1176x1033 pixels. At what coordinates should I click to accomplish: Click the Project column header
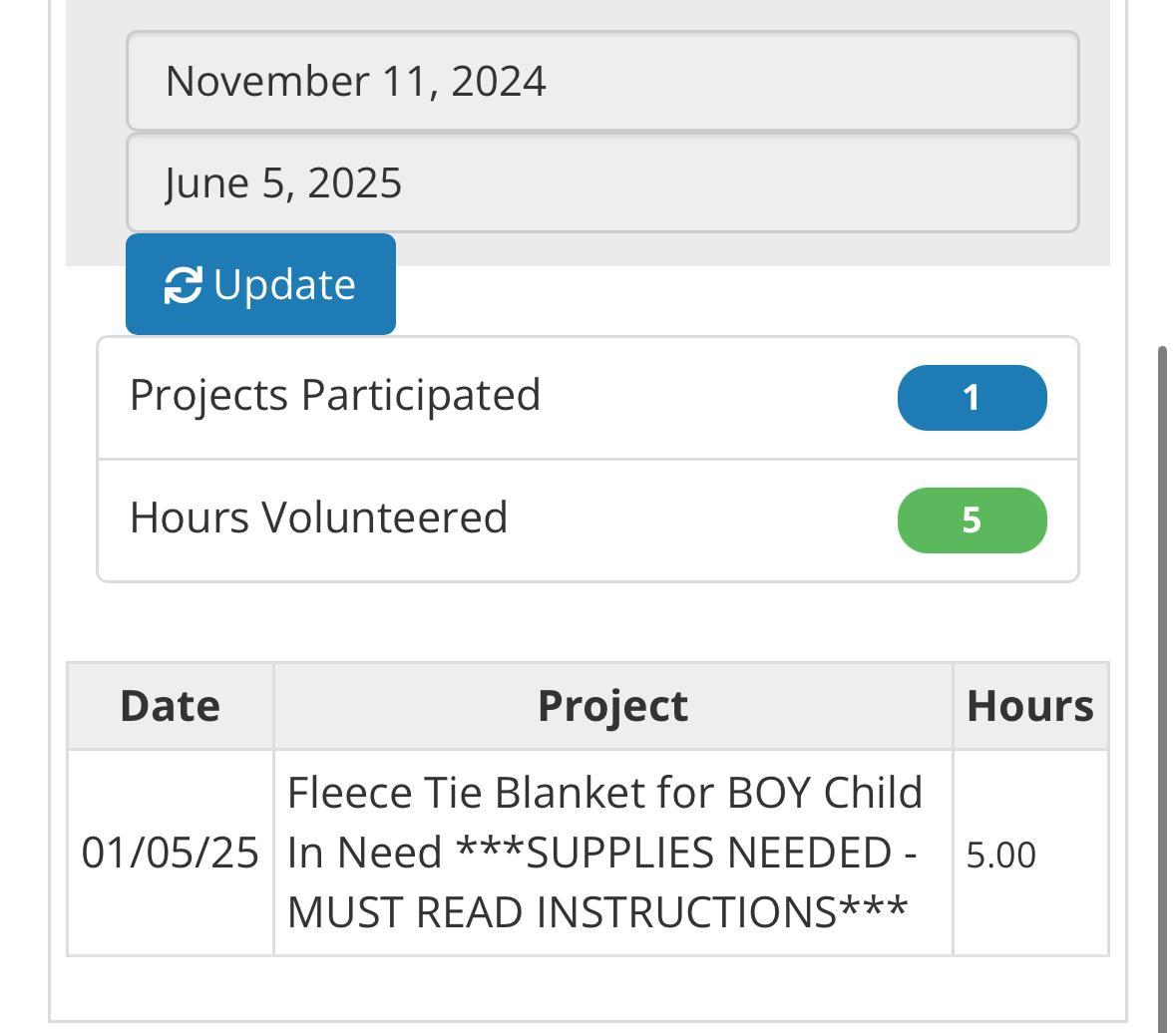coord(612,706)
